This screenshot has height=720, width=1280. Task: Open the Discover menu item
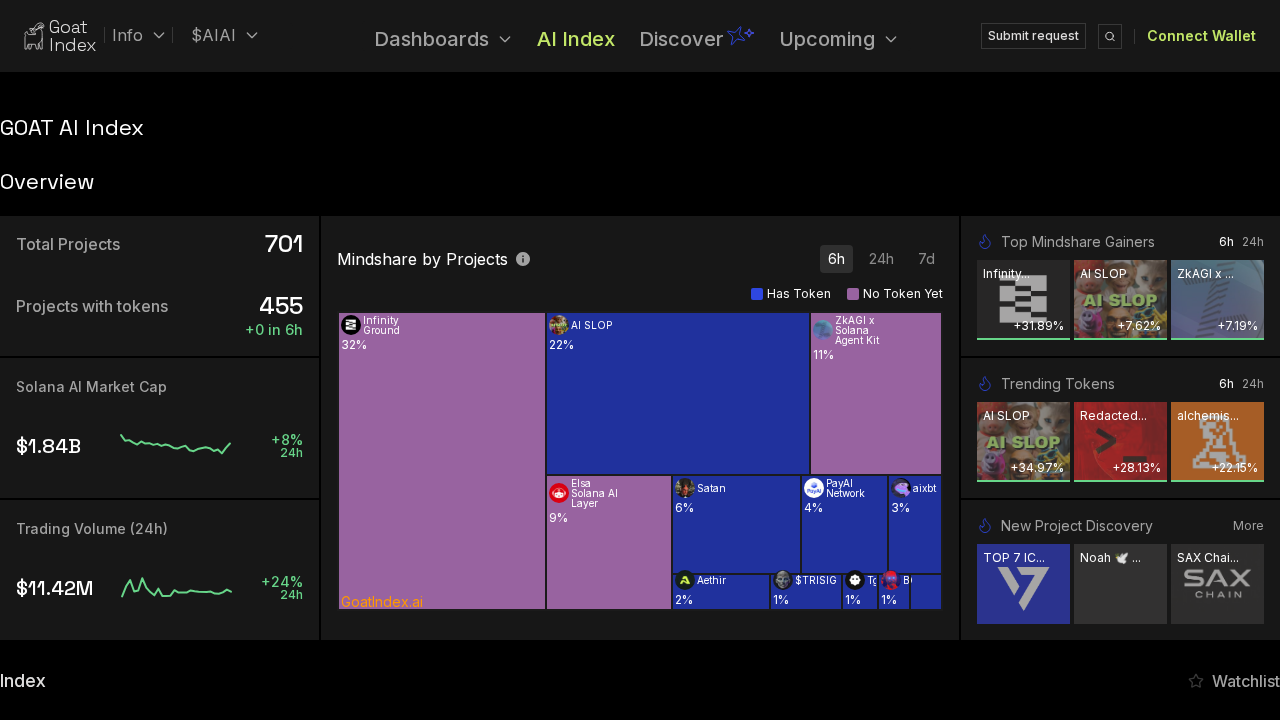pos(682,39)
